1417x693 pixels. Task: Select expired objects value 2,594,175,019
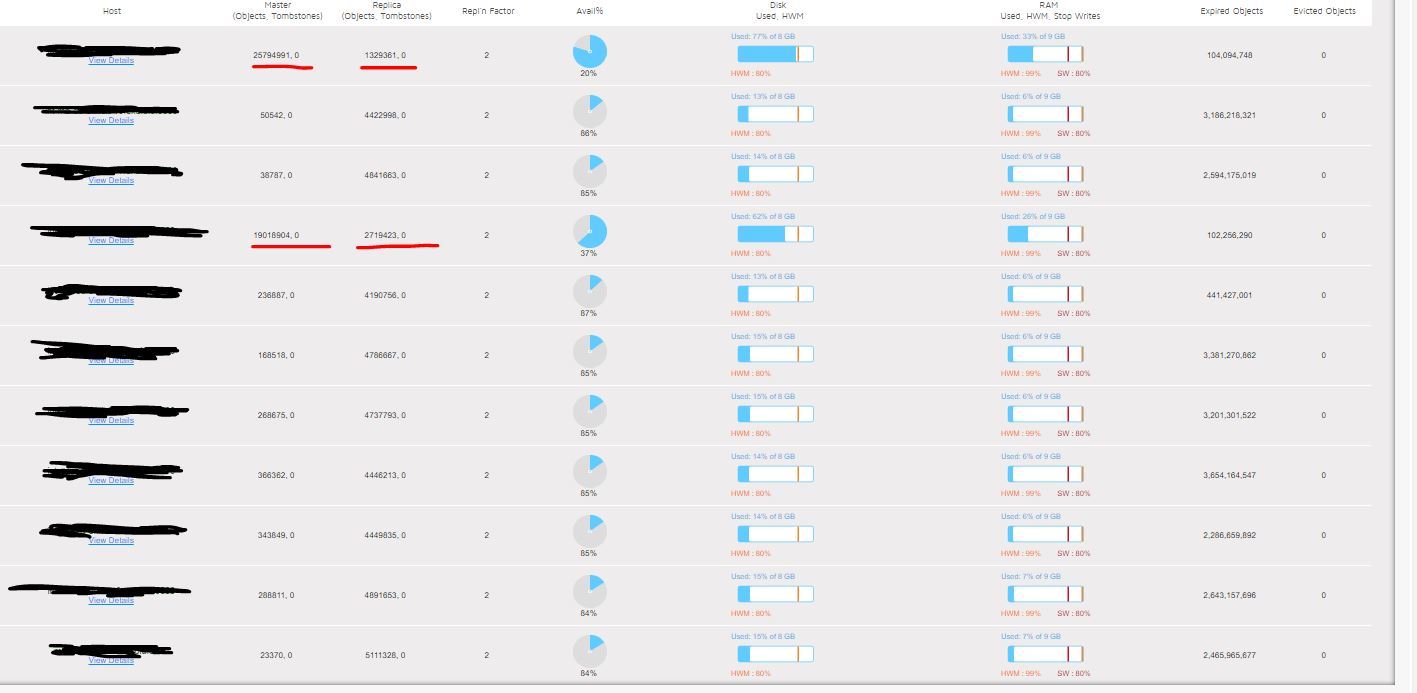click(1229, 175)
